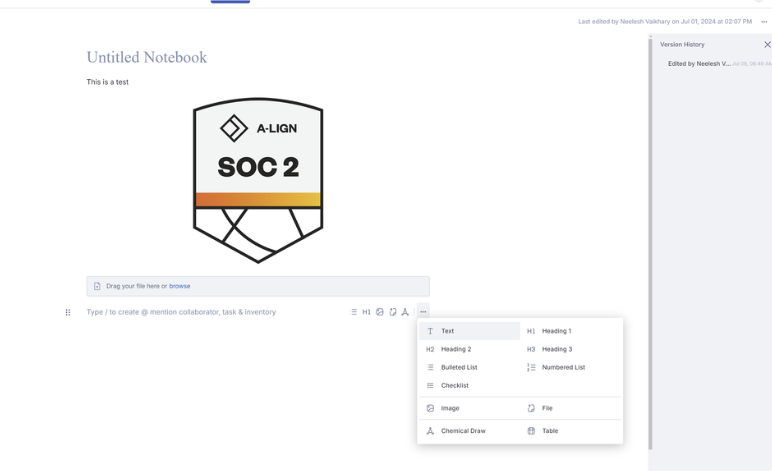Click the bulleted list icon in the inline toolbar
This screenshot has height=471, width=772.
(x=353, y=312)
